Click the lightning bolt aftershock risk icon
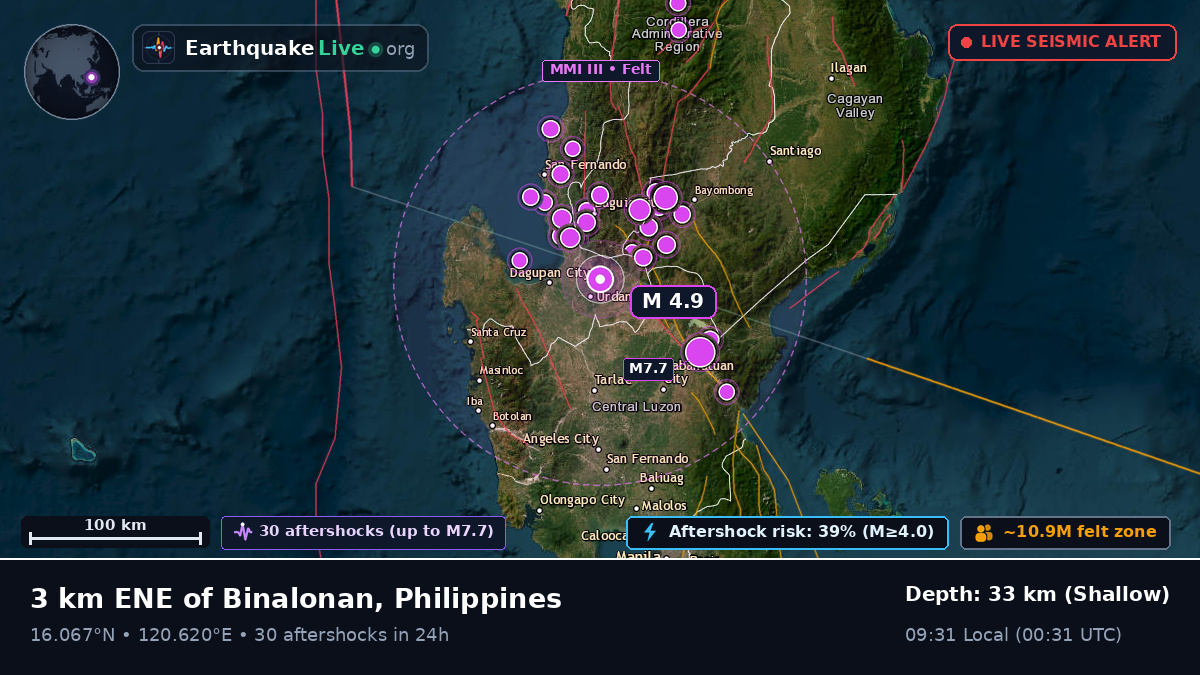Viewport: 1200px width, 675px height. point(650,532)
